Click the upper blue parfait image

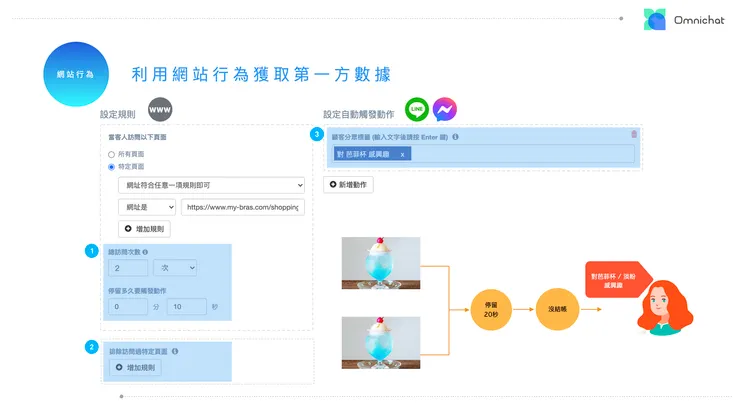tap(381, 263)
